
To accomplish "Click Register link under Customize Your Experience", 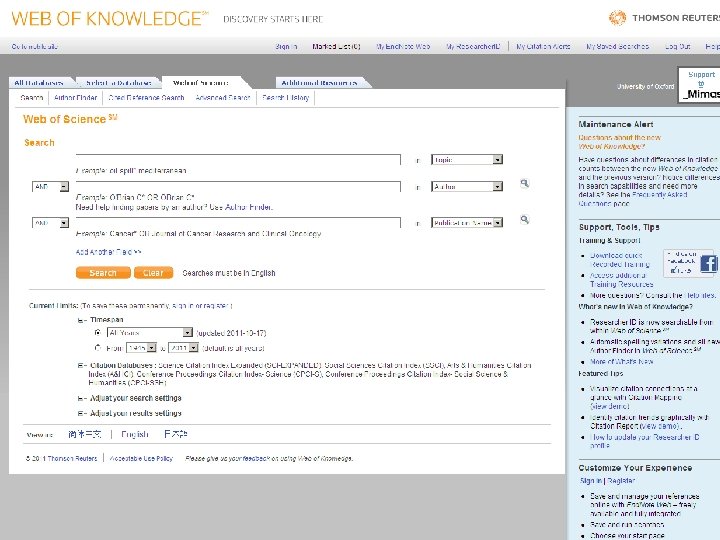I will coord(621,481).
